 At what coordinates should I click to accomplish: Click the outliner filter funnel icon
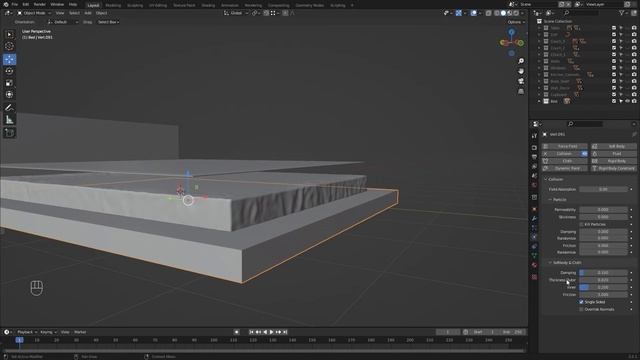(x=622, y=13)
